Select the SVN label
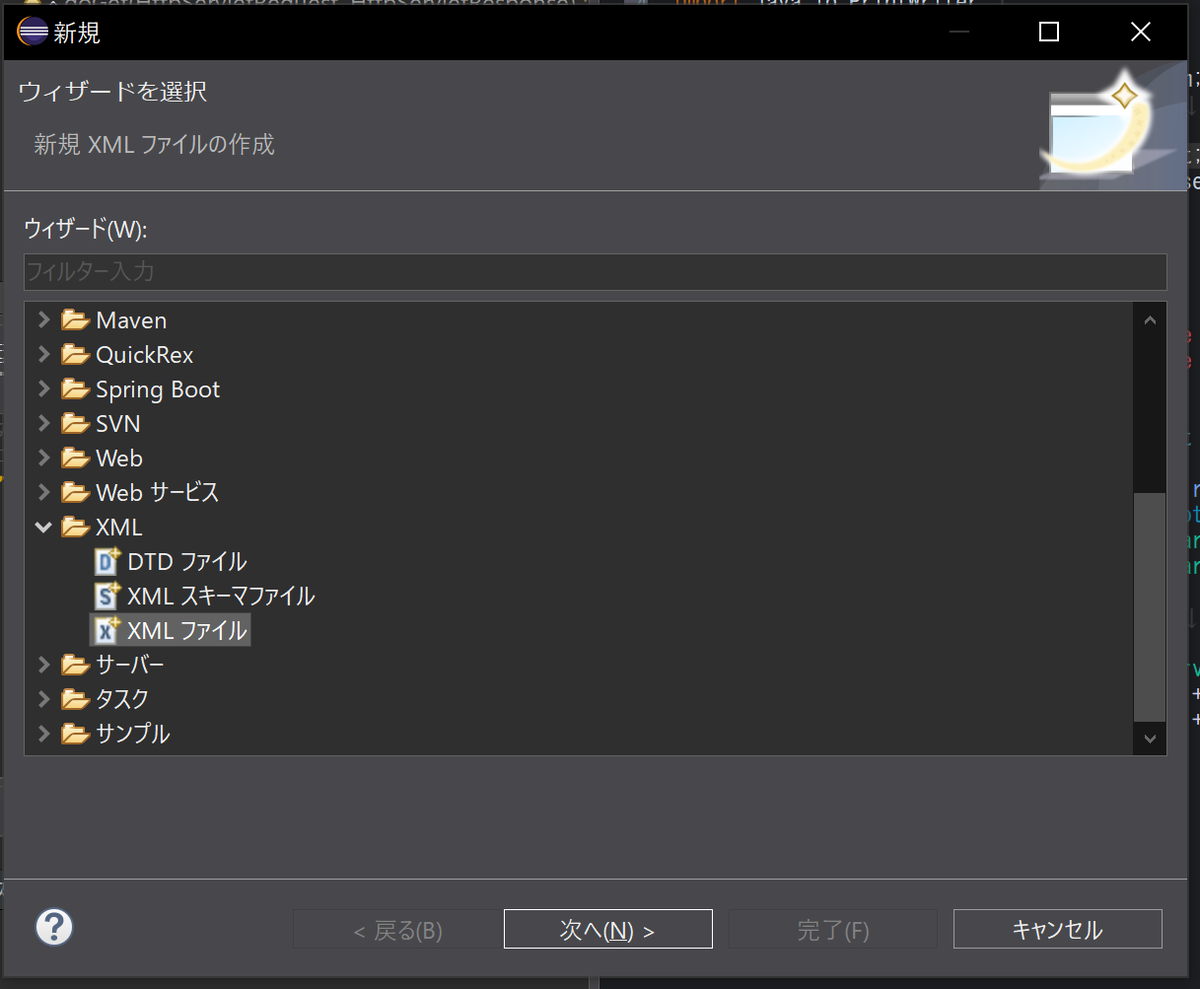Screen dimensions: 1200x989 coord(118,424)
